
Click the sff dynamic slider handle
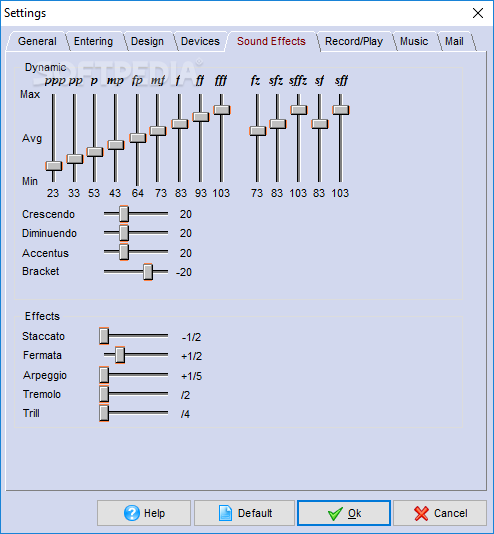coord(341,110)
